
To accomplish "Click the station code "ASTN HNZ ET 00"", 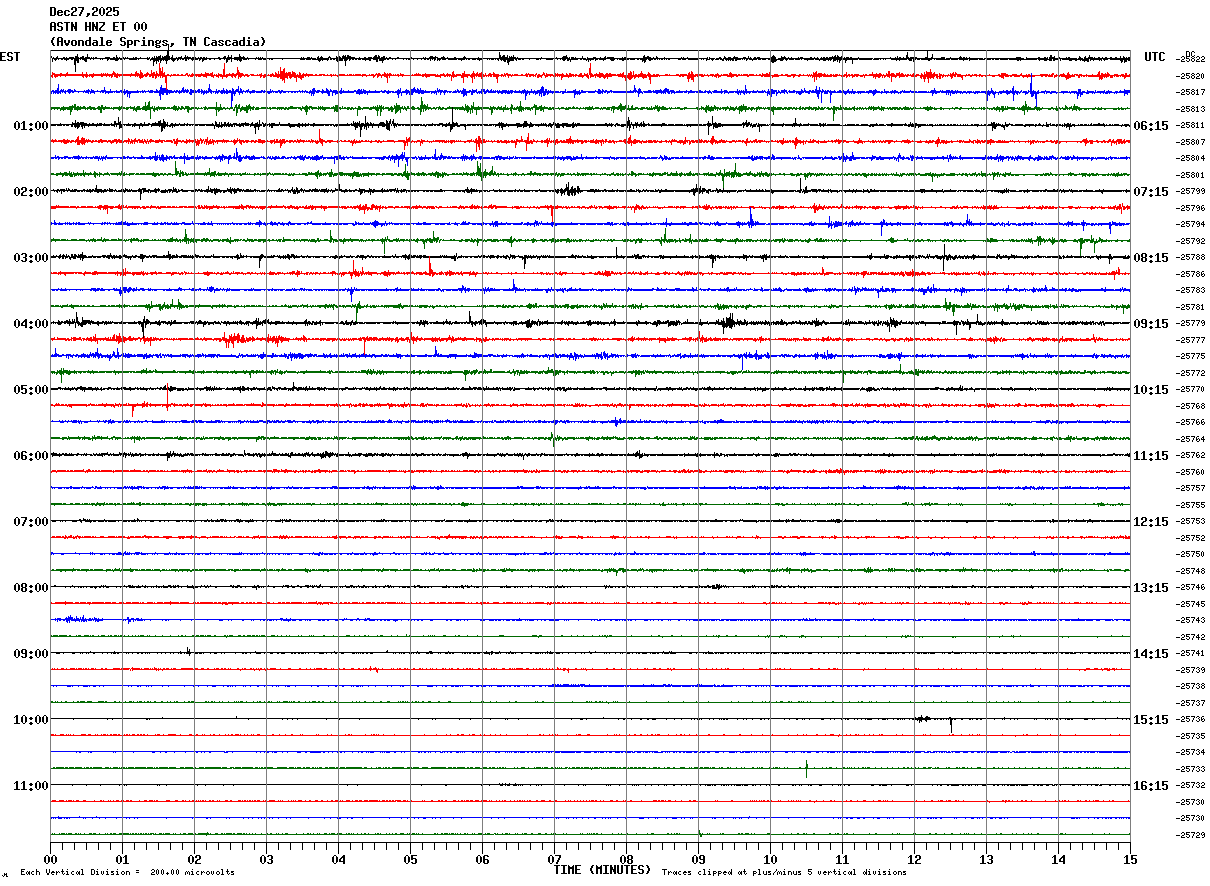I will (x=98, y=27).
